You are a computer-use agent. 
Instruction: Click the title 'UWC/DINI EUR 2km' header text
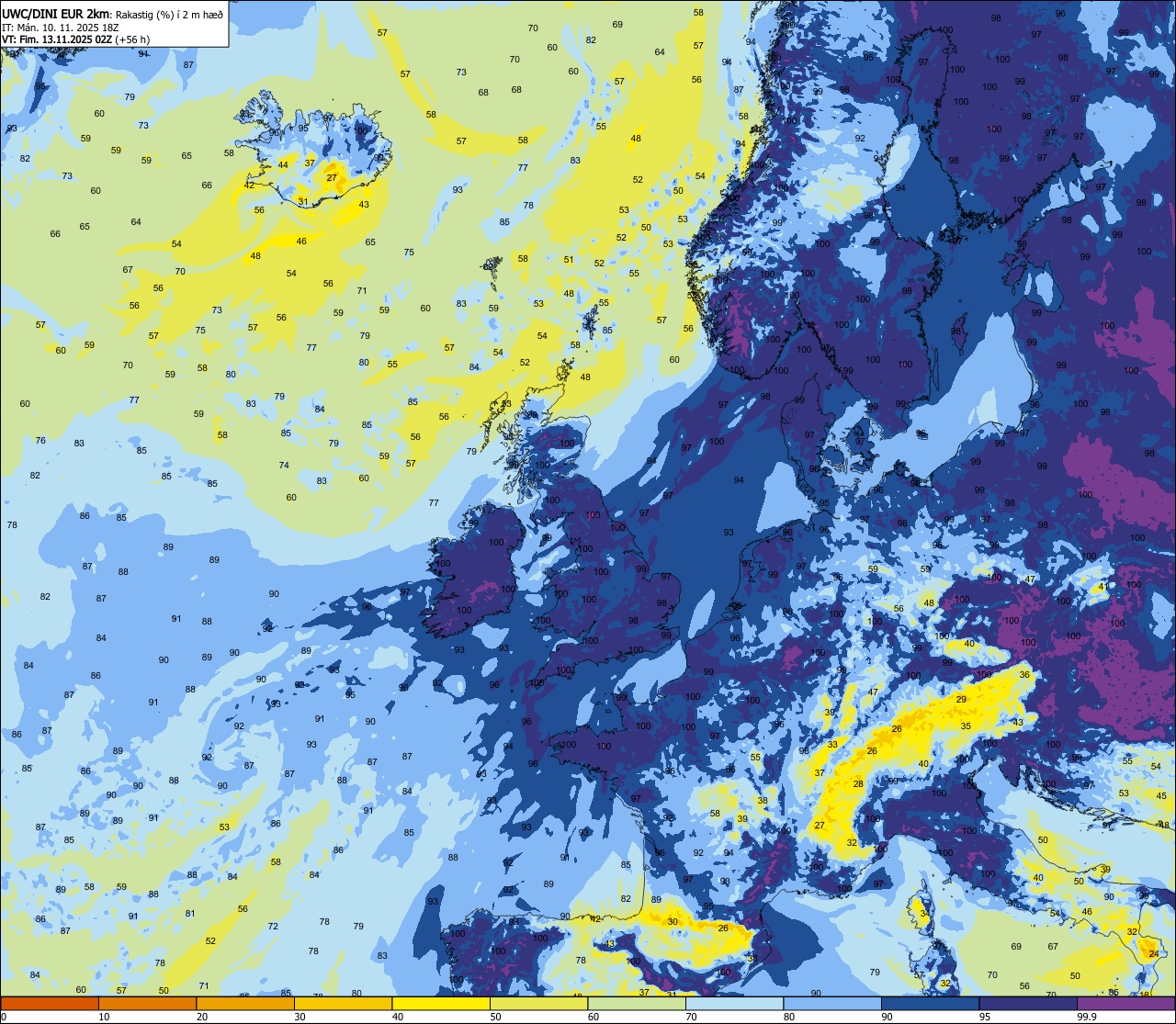click(56, 14)
